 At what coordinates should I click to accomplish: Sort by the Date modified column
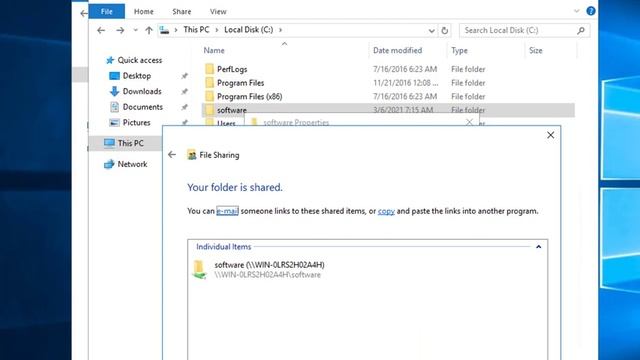[397, 50]
